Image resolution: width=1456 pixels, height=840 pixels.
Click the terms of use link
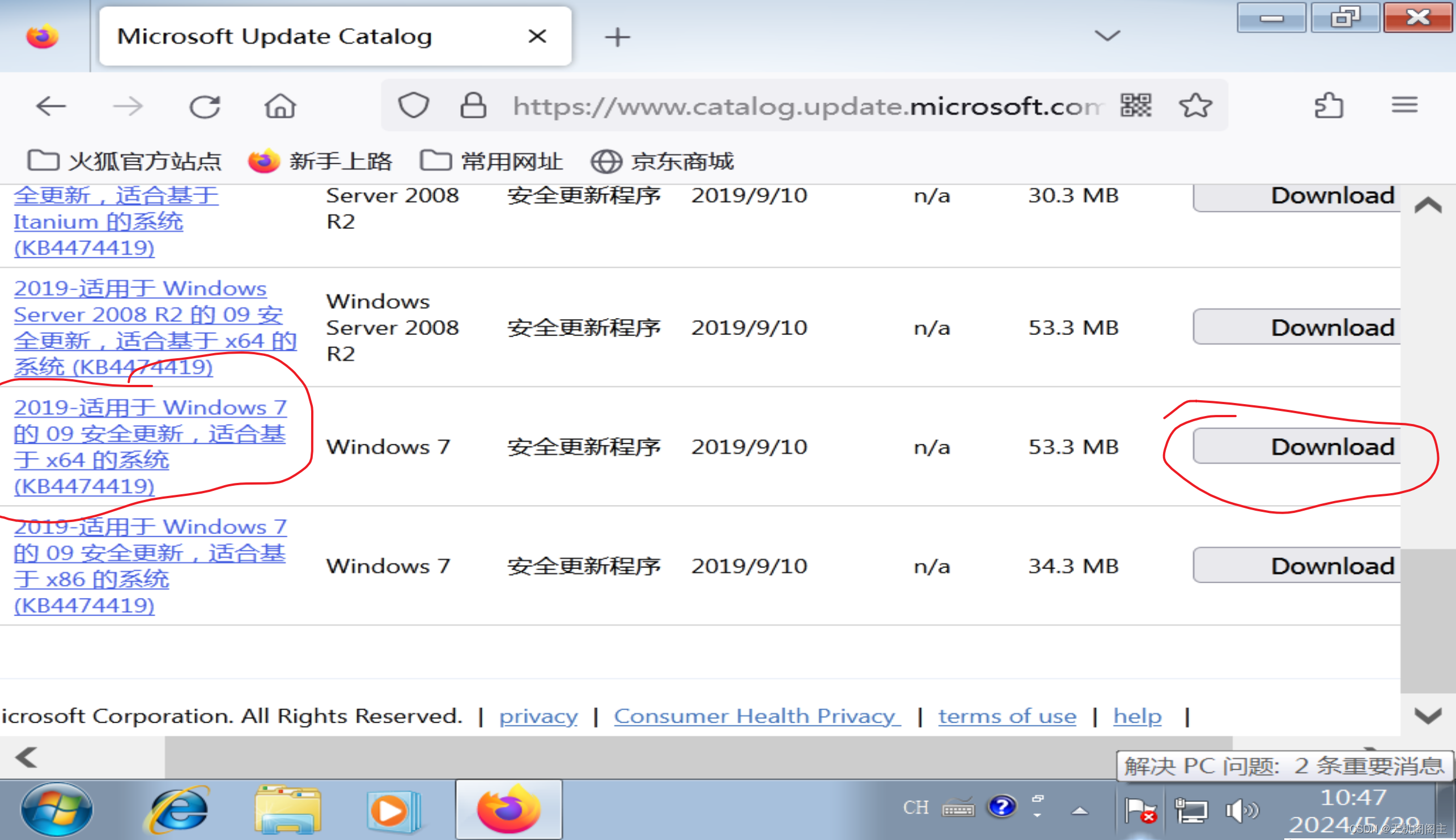[x=1007, y=716]
